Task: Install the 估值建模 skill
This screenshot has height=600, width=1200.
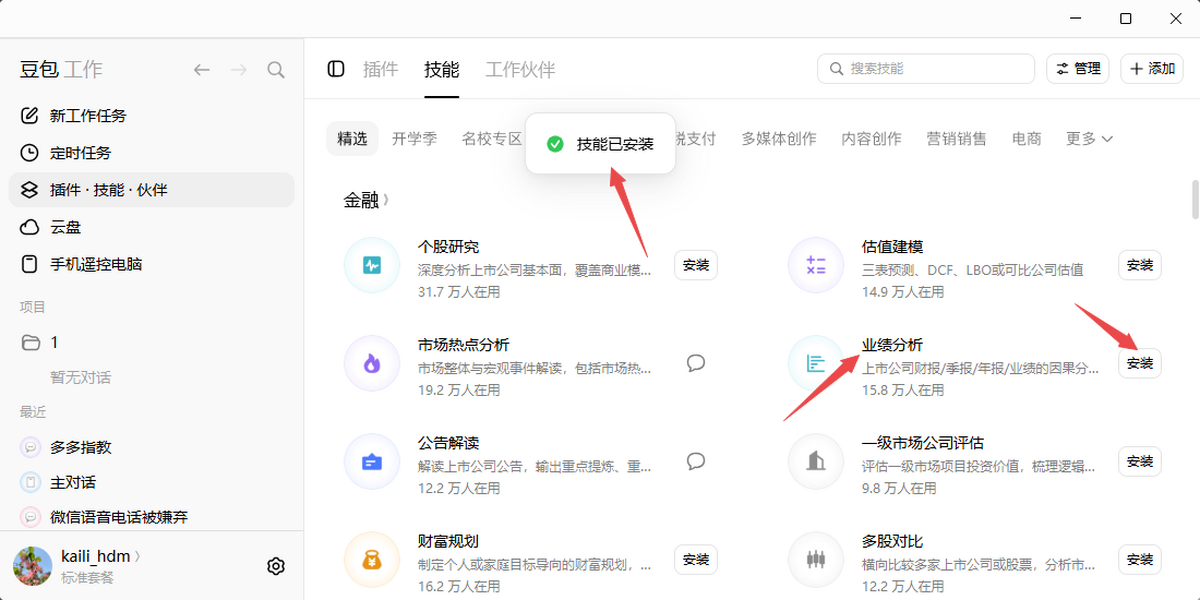Action: 1140,265
